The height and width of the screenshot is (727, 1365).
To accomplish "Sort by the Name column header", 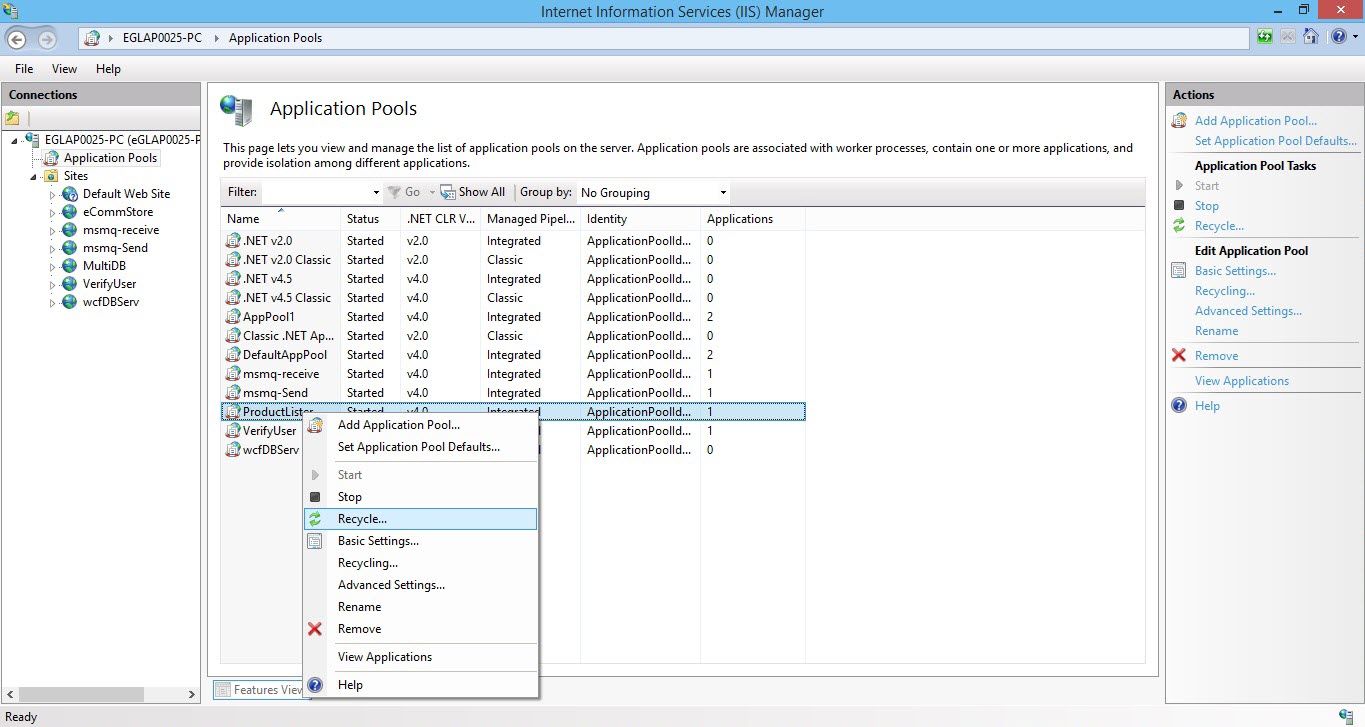I will [x=281, y=219].
